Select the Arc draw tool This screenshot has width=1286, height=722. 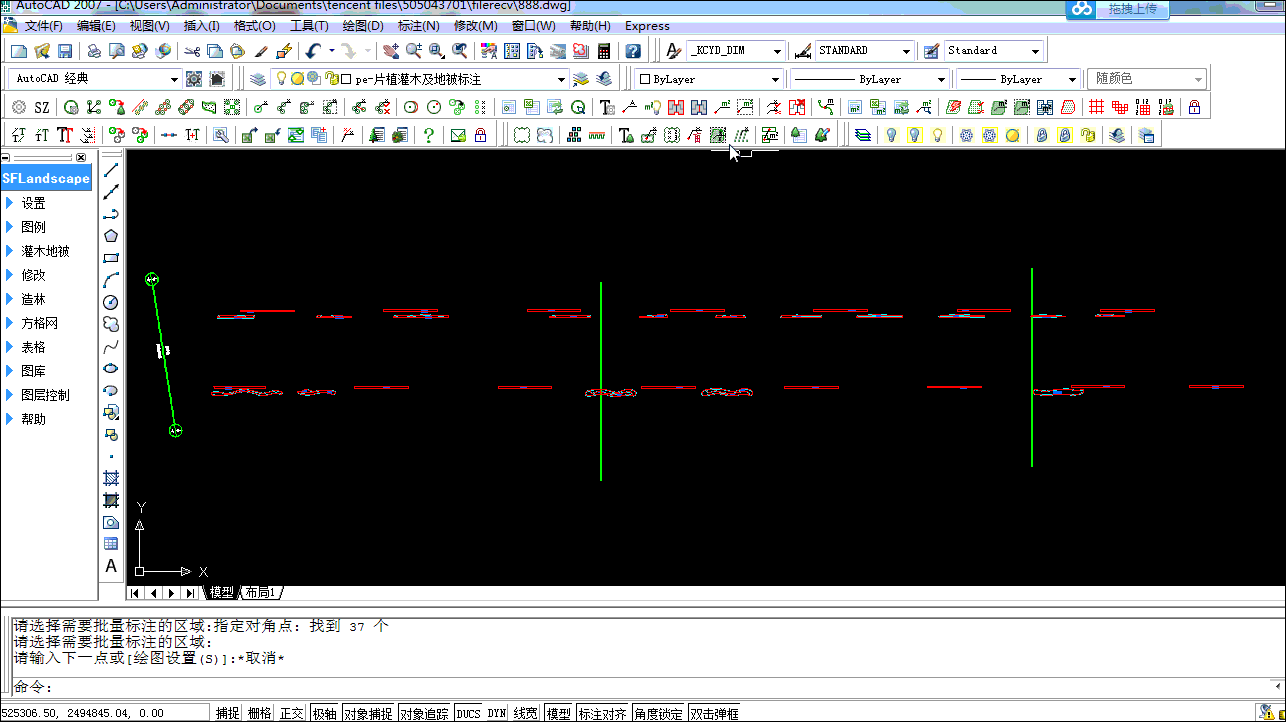(x=111, y=280)
